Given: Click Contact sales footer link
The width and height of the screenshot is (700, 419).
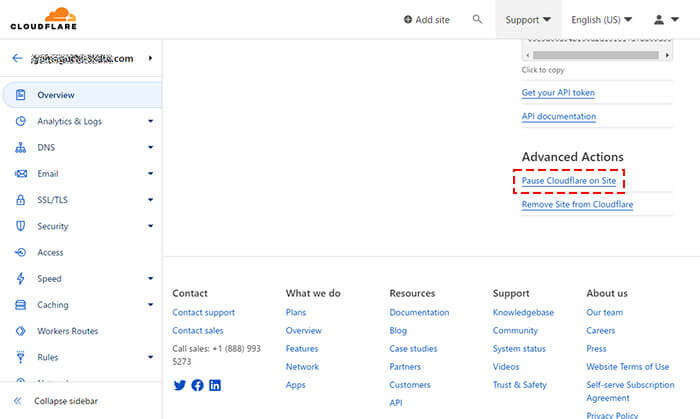Looking at the screenshot, I should [198, 331].
